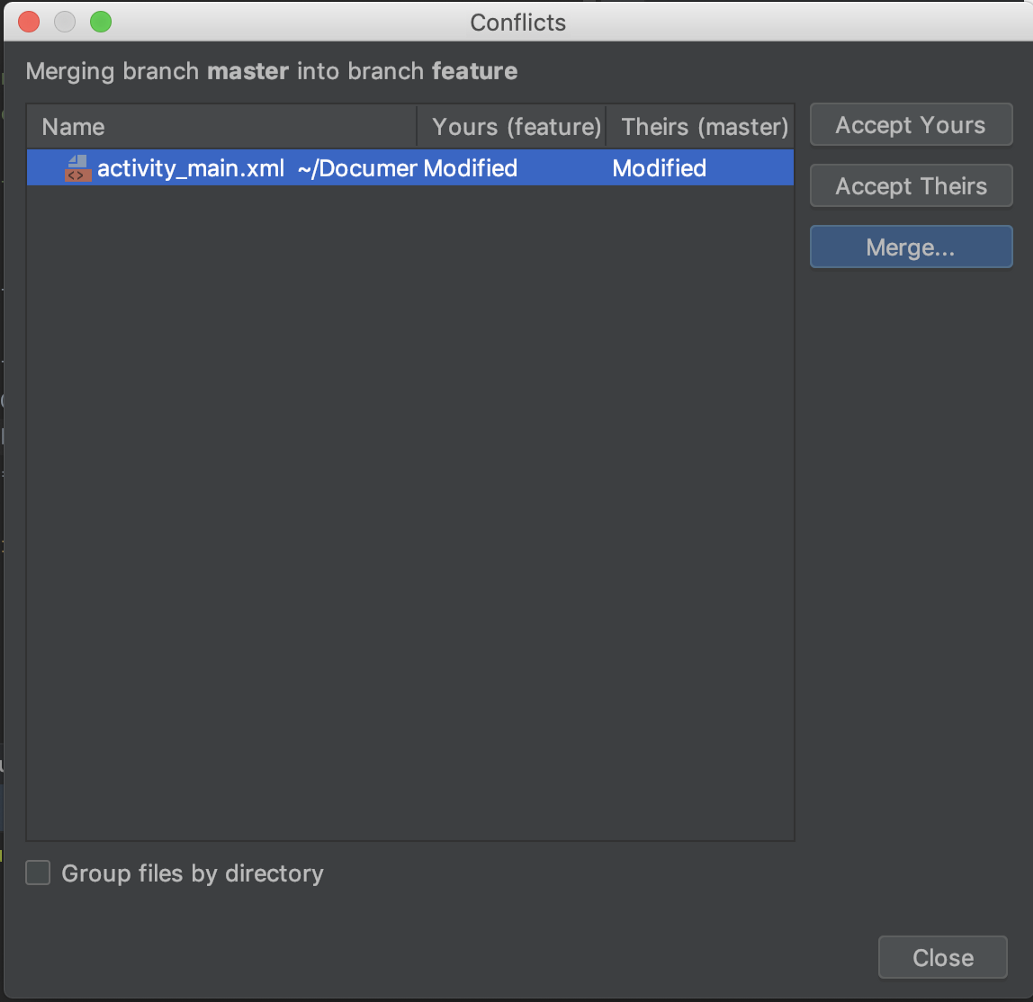Click the Yours (feature) column header
Image resolution: width=1033 pixels, height=1002 pixels.
tap(515, 127)
